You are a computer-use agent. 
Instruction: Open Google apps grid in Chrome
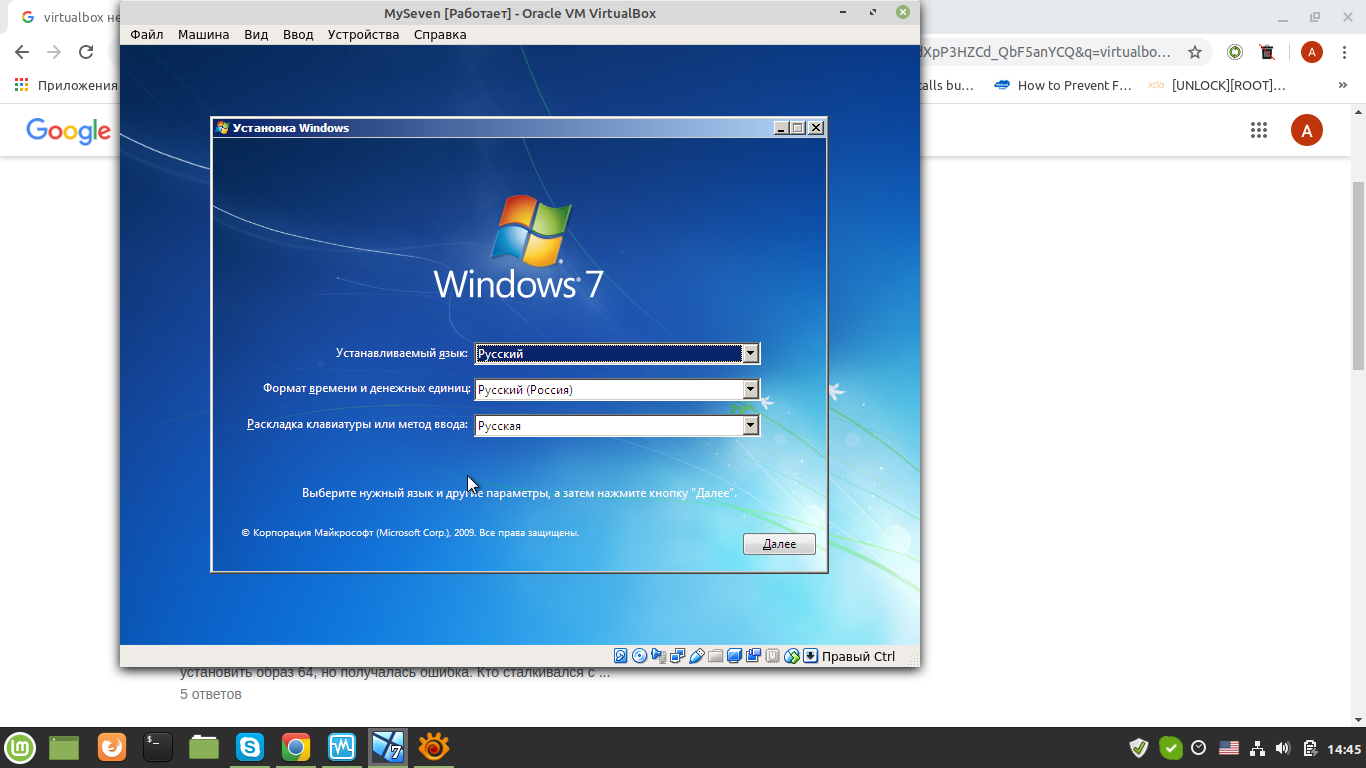pyautogui.click(x=1259, y=130)
